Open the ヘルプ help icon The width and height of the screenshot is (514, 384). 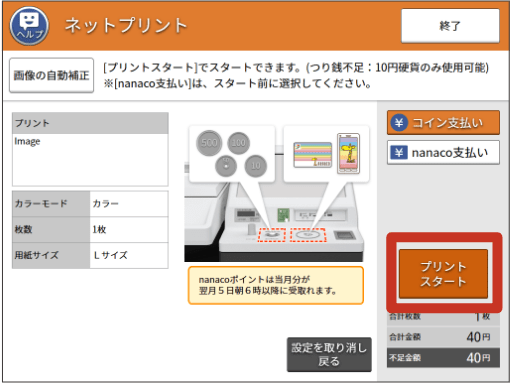(29, 26)
